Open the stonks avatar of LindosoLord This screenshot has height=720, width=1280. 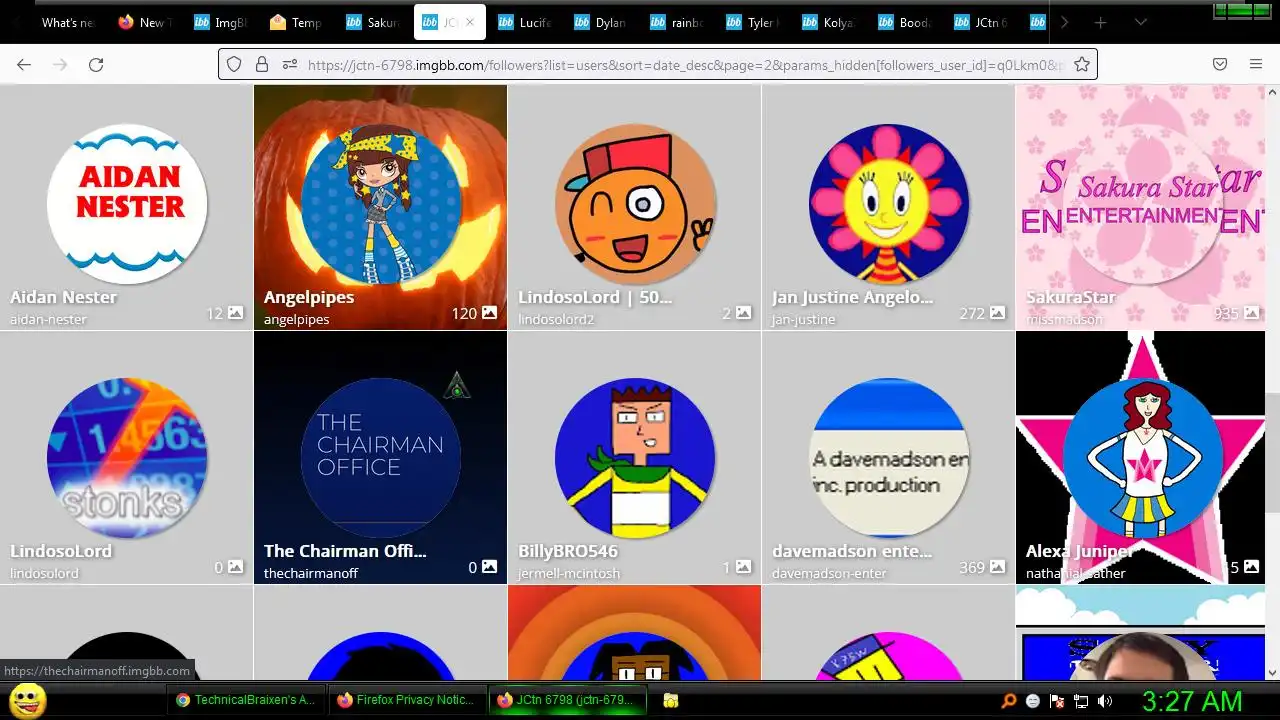point(127,458)
